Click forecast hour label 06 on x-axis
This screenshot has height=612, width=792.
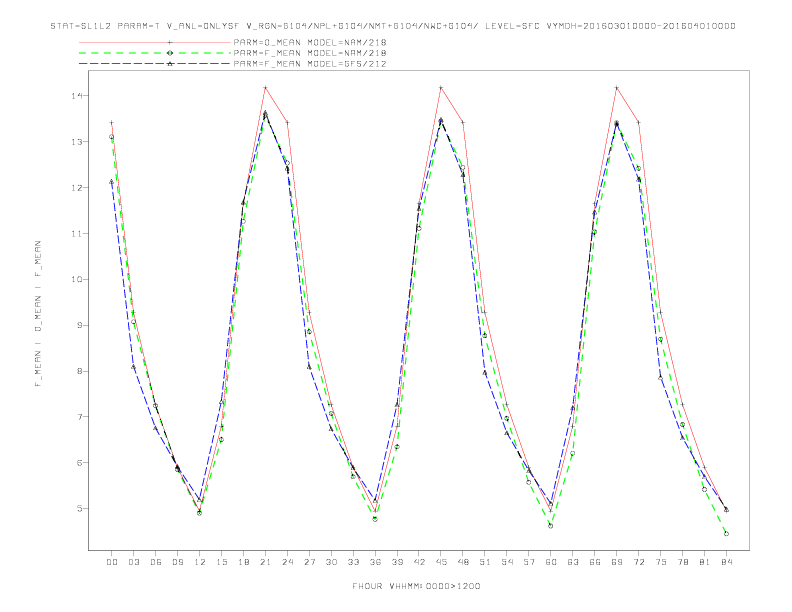point(156,562)
